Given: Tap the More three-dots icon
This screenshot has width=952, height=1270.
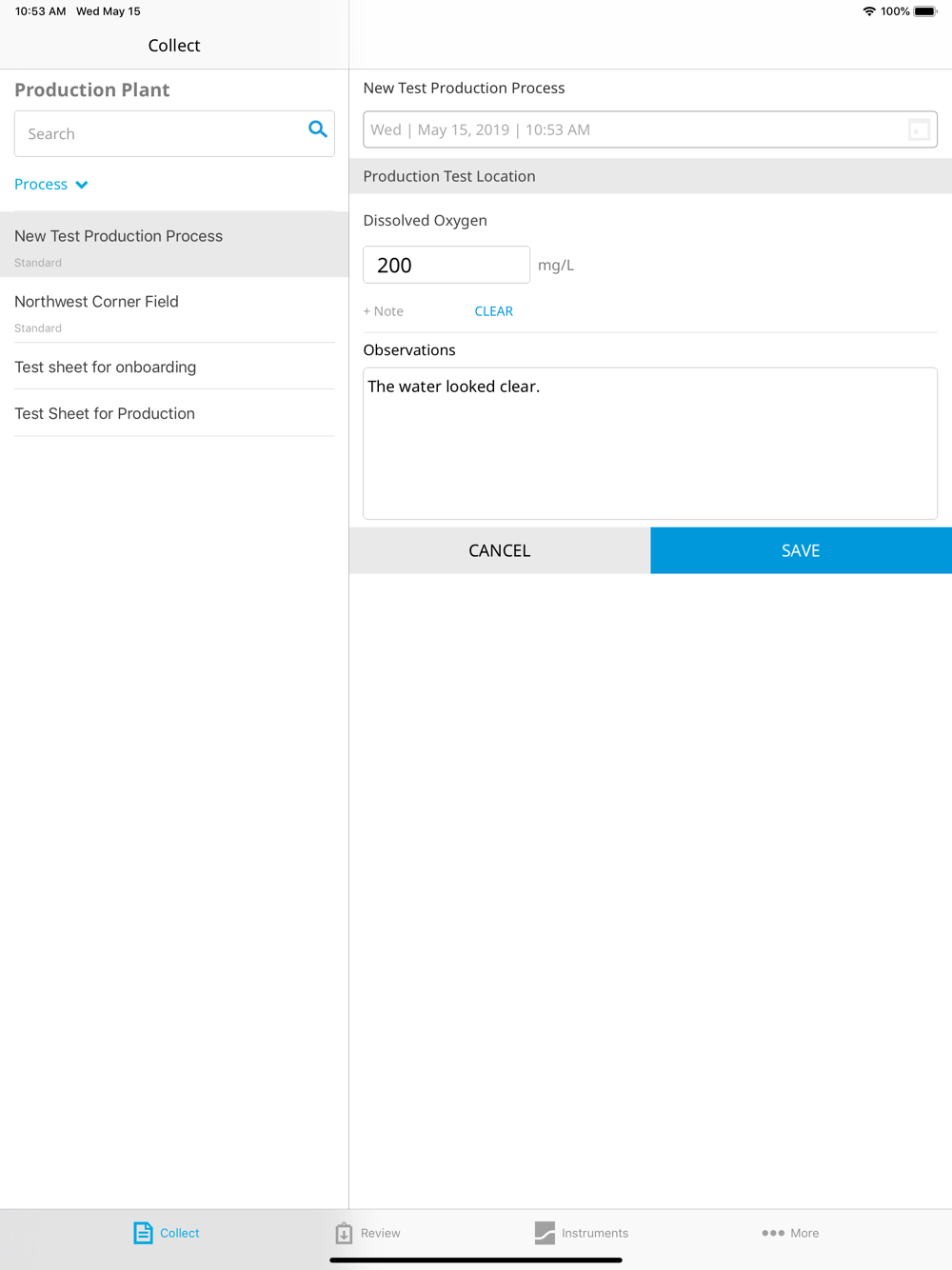Looking at the screenshot, I should 773,1233.
